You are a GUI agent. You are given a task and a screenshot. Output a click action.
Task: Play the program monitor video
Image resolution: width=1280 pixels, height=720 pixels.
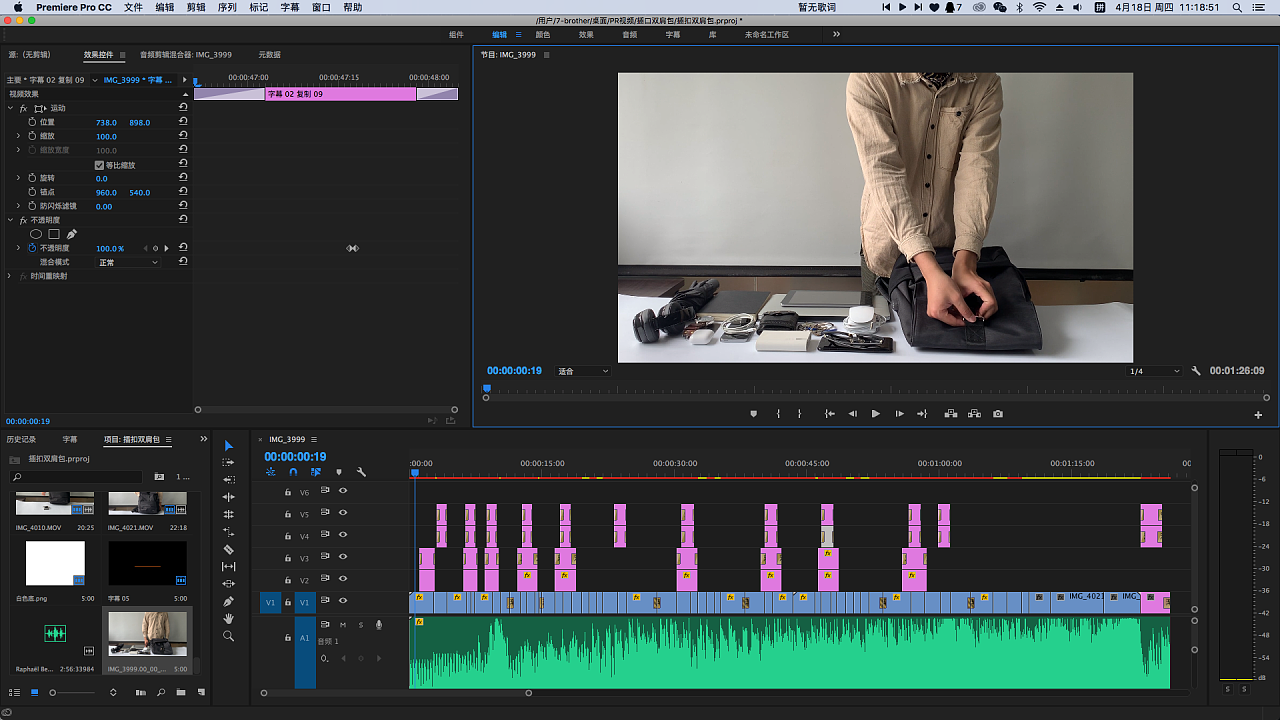(x=876, y=414)
